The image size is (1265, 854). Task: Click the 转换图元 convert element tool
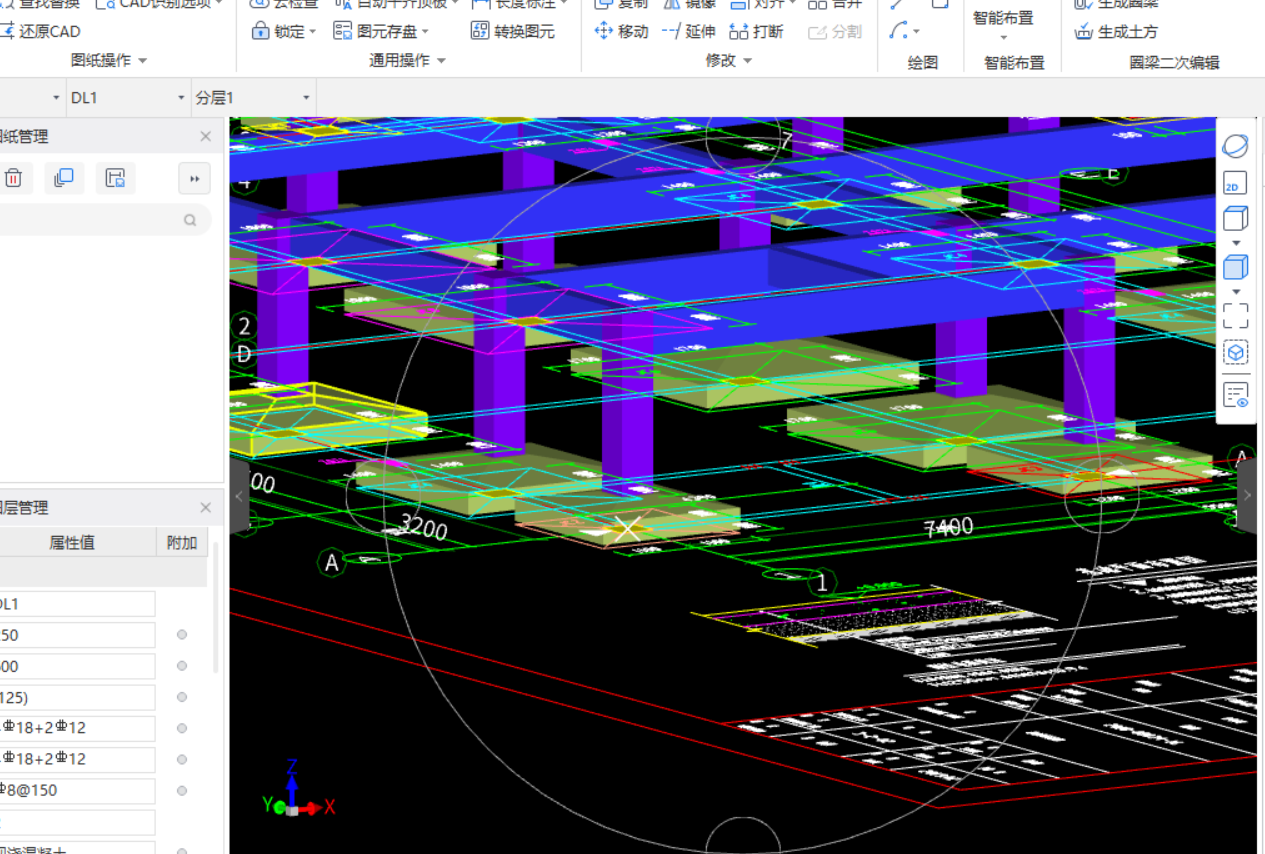point(513,31)
